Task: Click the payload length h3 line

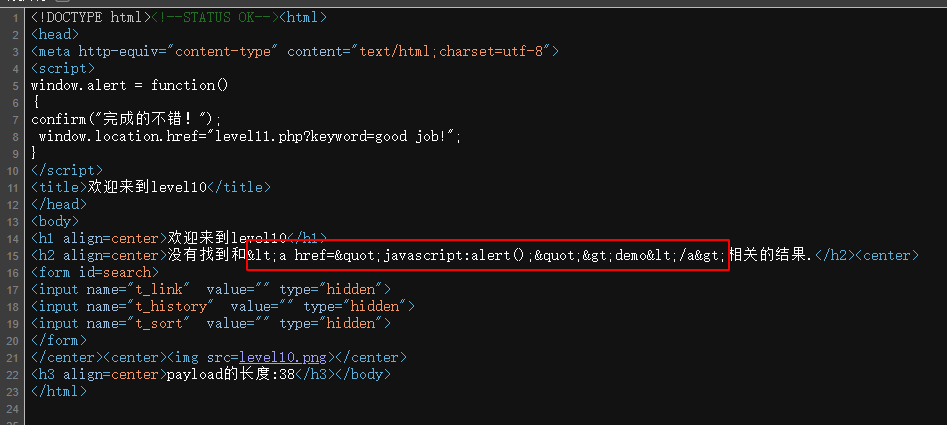Action: [210, 374]
